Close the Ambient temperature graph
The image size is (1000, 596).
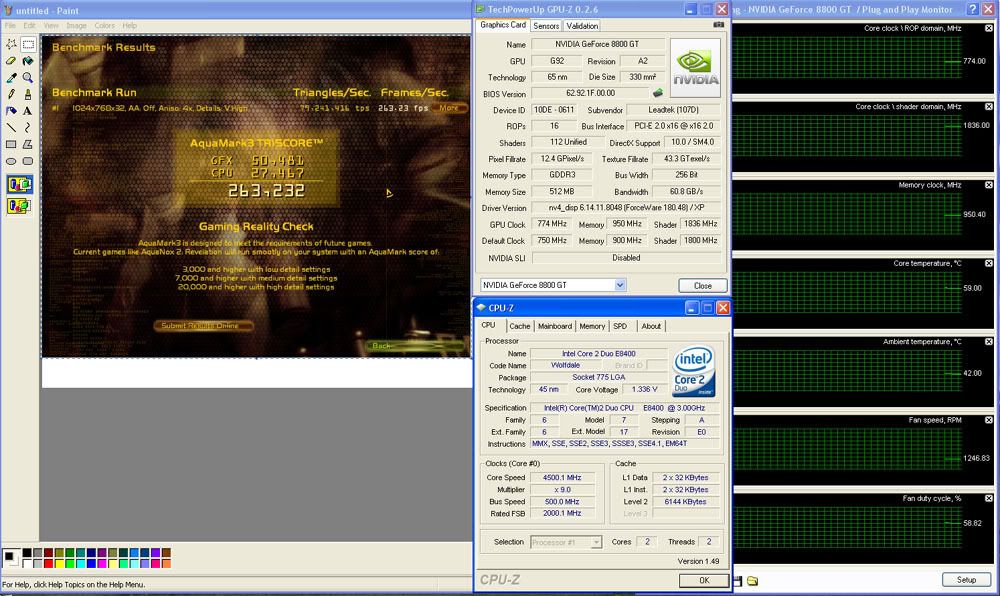(x=989, y=342)
